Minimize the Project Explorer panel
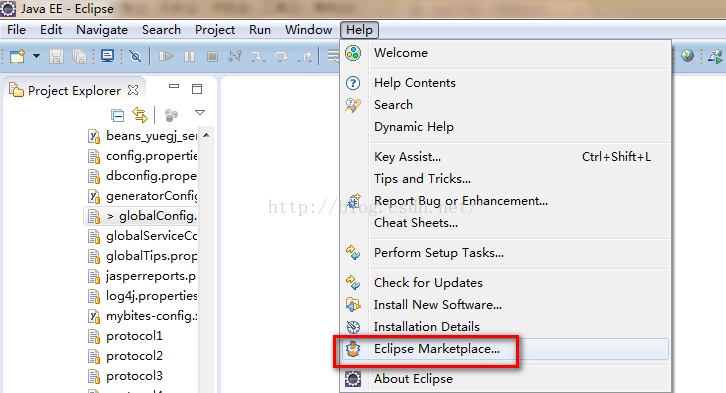 (x=174, y=87)
